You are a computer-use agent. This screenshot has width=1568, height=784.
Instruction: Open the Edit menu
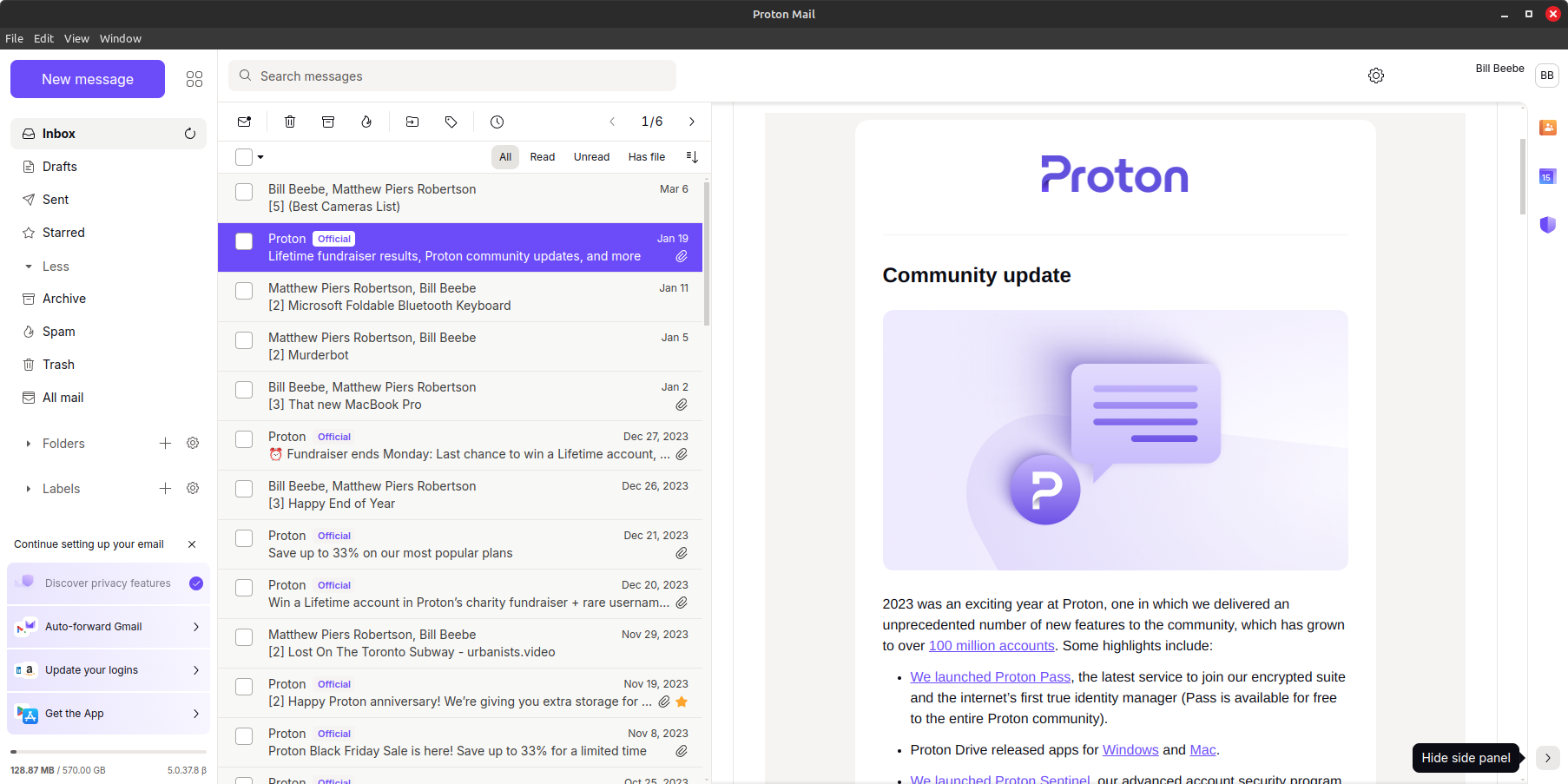[43, 38]
